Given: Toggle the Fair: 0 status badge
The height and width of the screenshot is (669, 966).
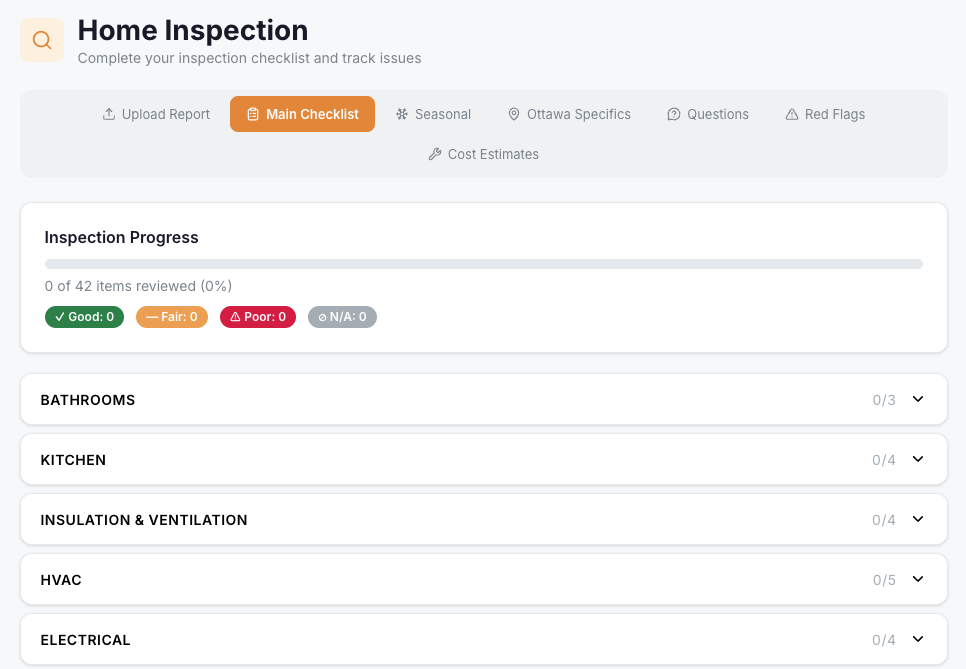Looking at the screenshot, I should 171,316.
